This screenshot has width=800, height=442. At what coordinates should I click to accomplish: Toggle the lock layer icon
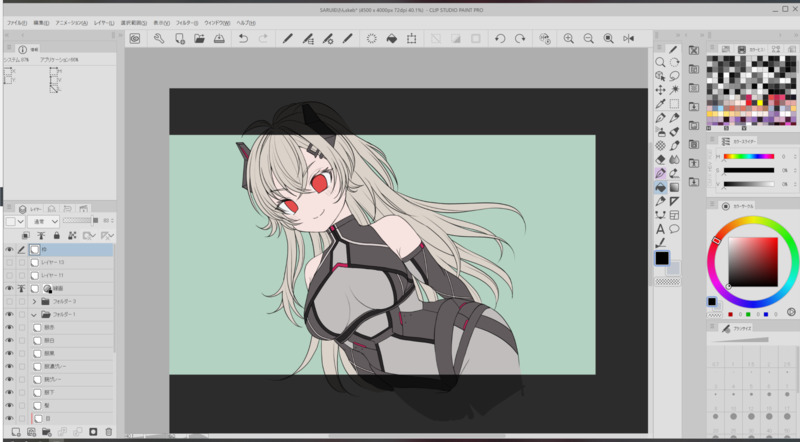[57, 235]
